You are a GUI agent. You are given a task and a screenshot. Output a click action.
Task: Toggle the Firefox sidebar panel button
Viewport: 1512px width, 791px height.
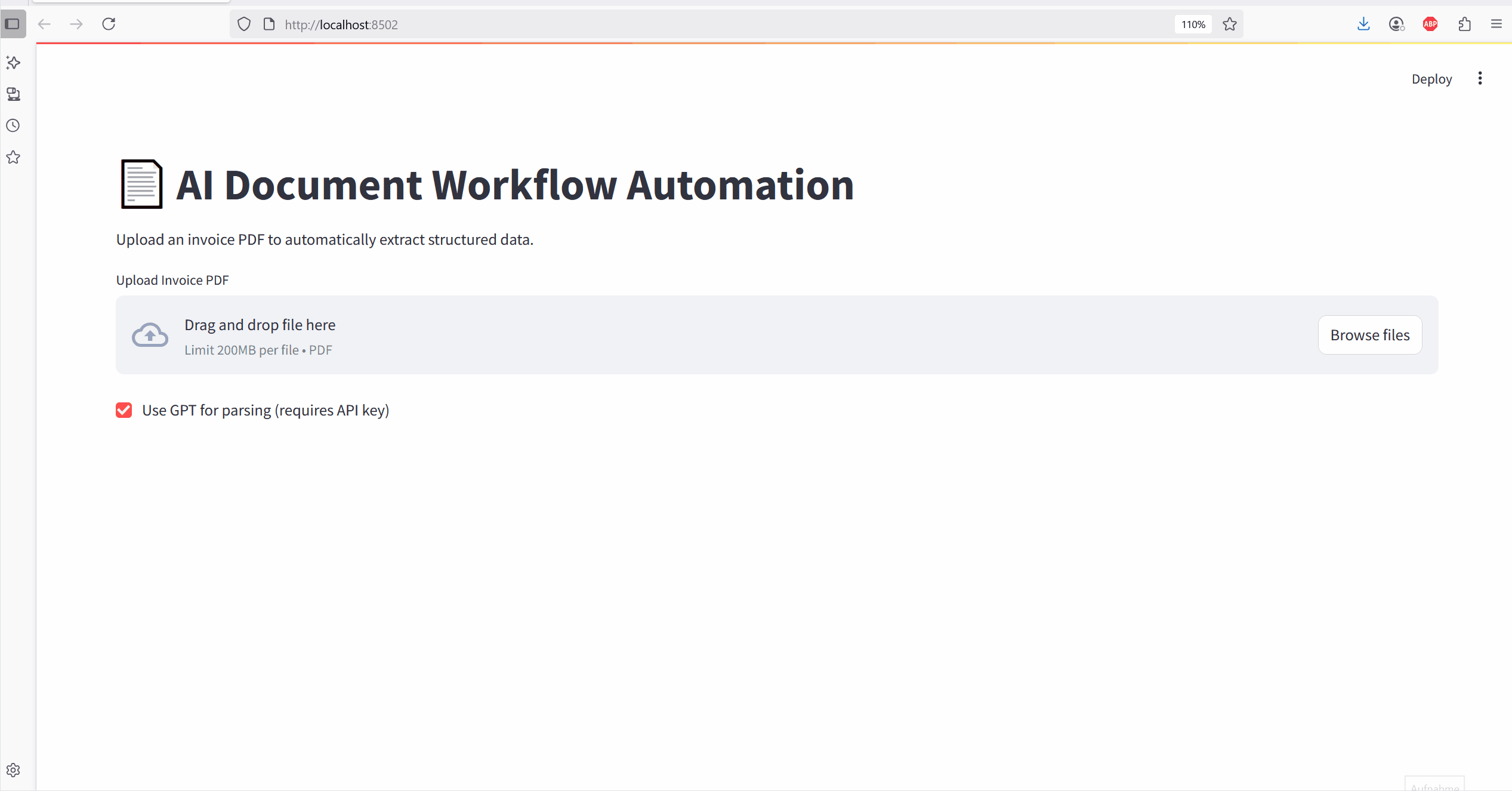[13, 24]
